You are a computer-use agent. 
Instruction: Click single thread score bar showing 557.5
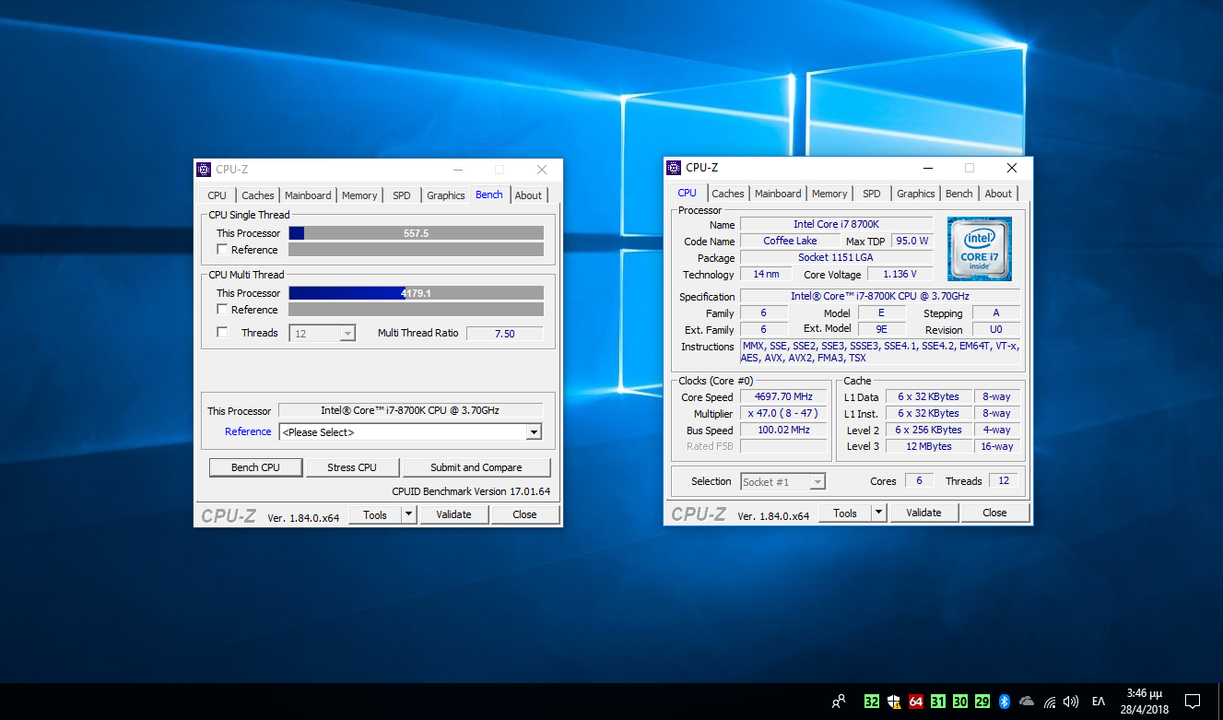416,233
